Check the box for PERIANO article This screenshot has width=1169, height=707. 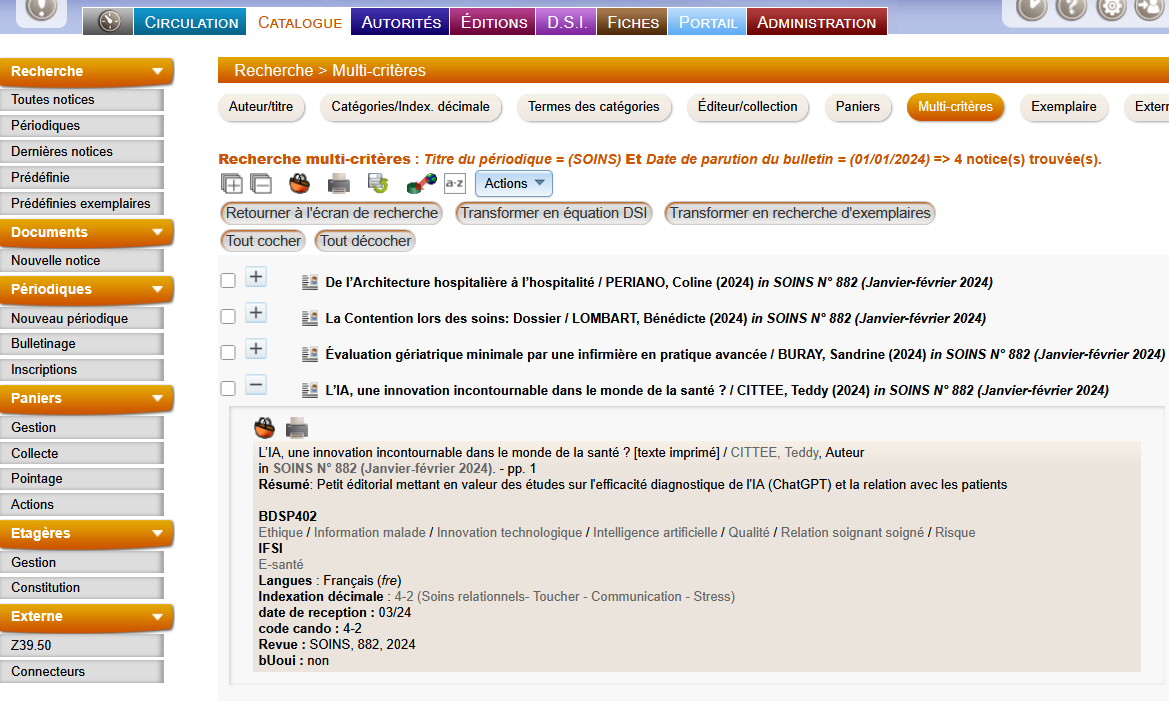tap(228, 282)
